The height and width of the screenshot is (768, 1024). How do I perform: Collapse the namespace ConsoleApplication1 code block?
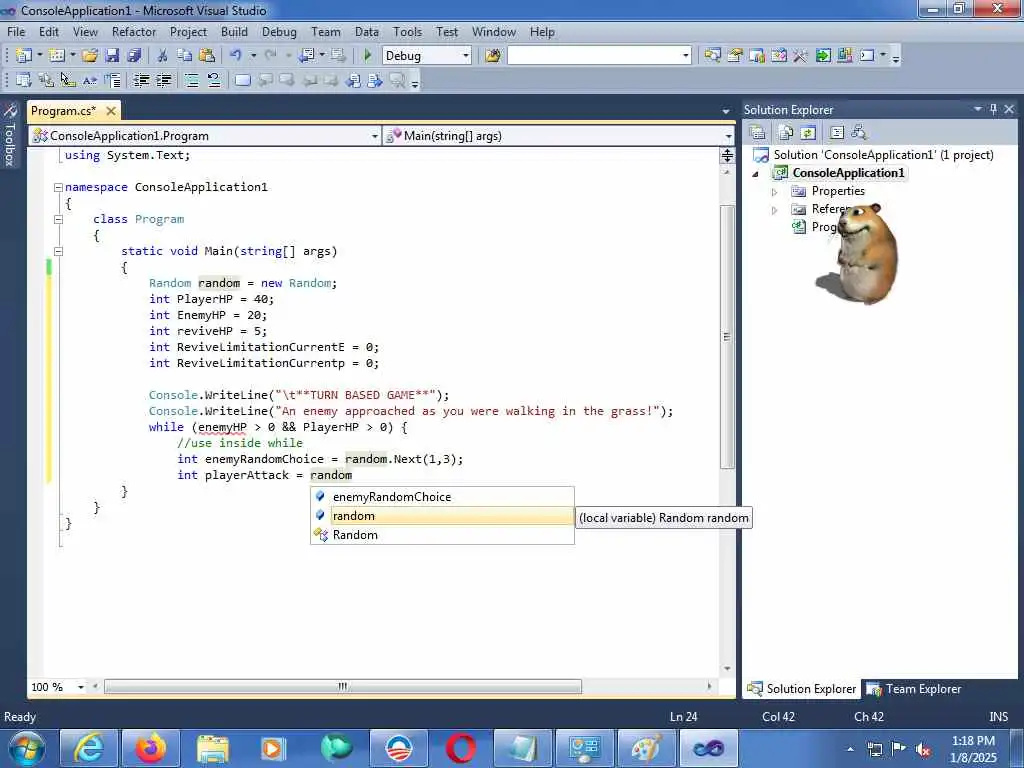coord(58,187)
